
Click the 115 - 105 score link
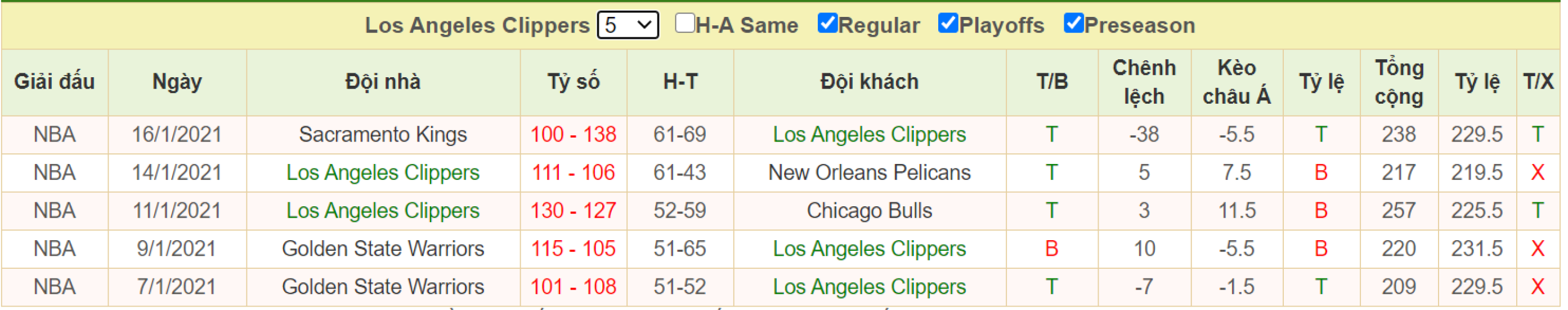[574, 249]
